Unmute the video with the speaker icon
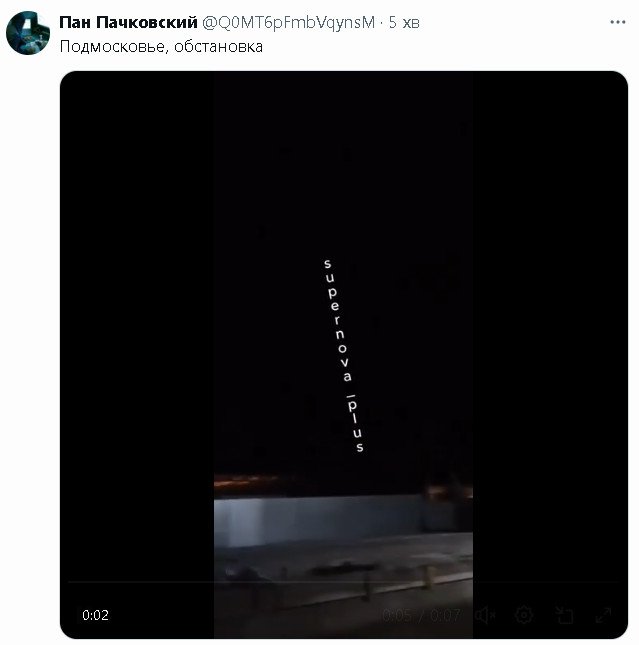Image resolution: width=639 pixels, height=645 pixels. click(x=485, y=615)
